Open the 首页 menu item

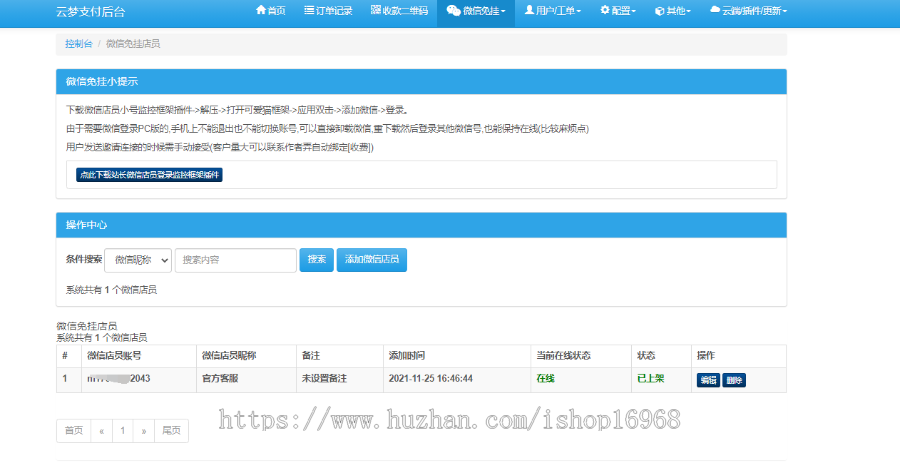coord(270,11)
